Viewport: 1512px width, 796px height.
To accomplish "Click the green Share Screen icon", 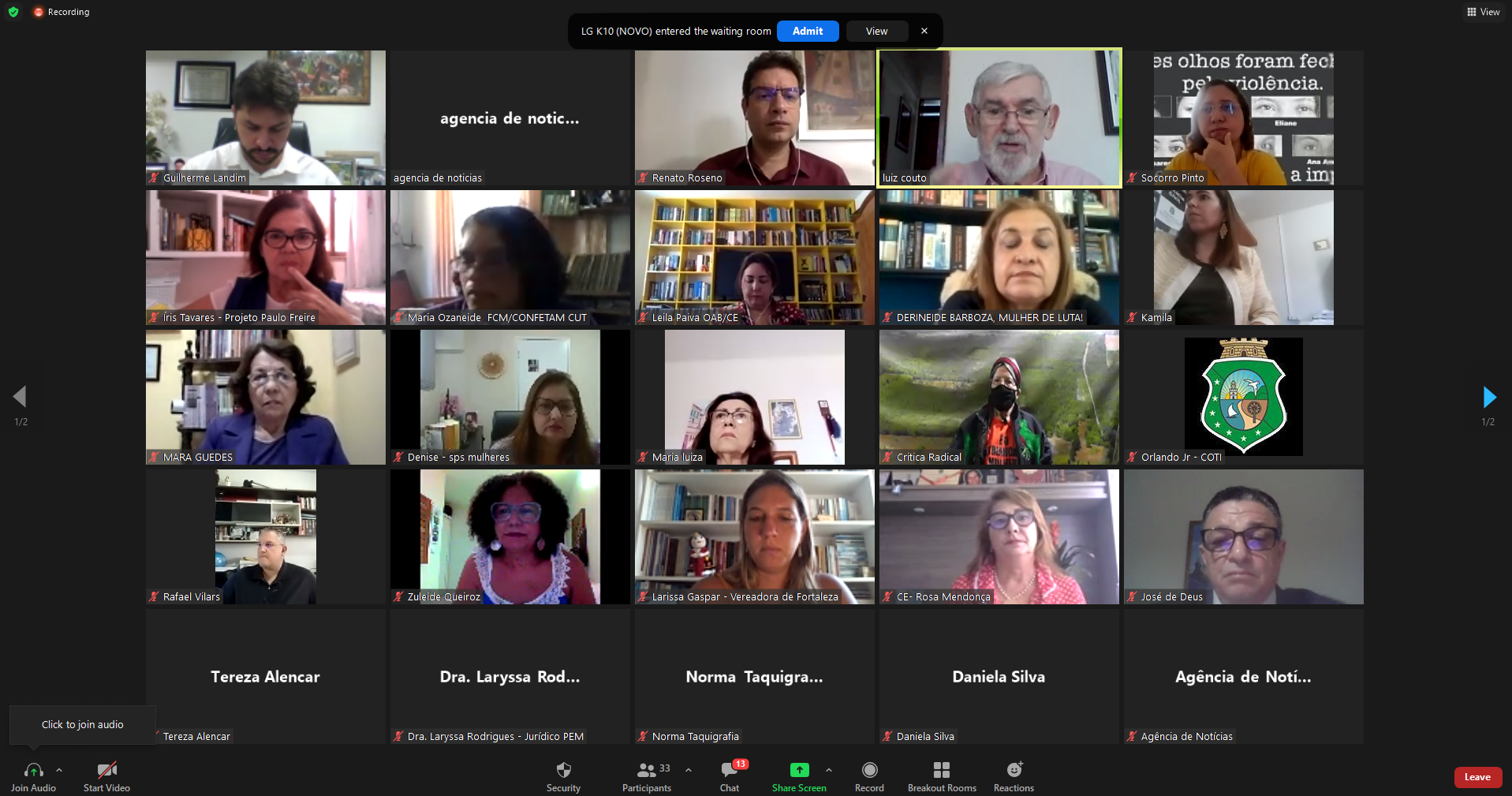I will tap(799, 770).
